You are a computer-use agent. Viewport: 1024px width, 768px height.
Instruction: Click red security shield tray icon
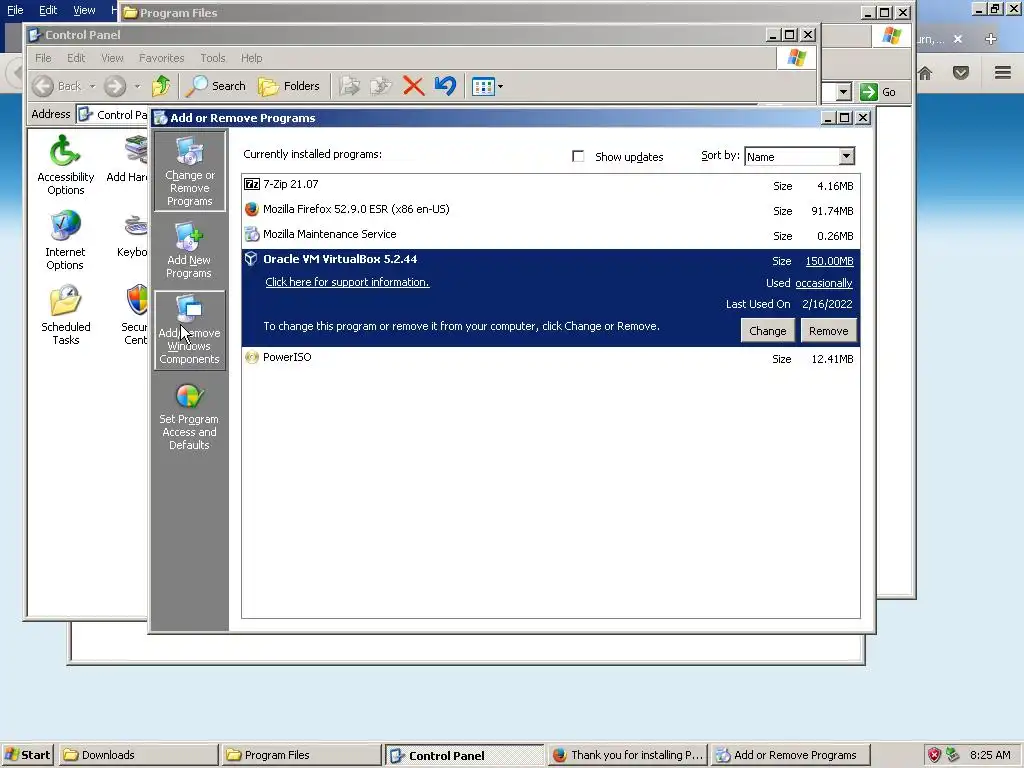(935, 755)
